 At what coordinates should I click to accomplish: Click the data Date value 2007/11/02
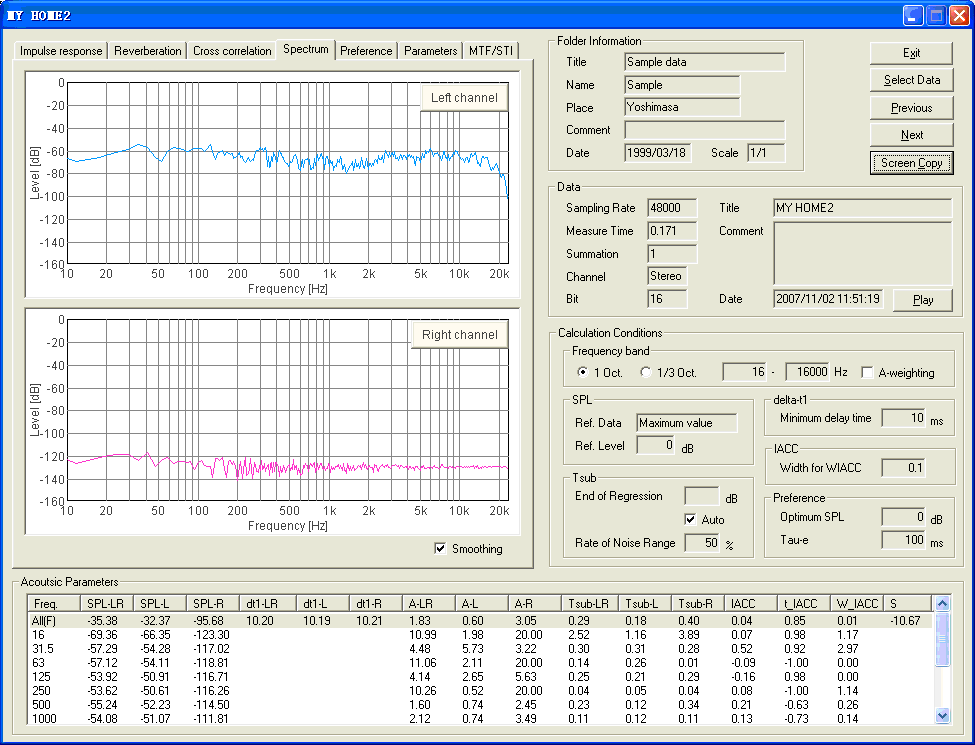coord(828,298)
